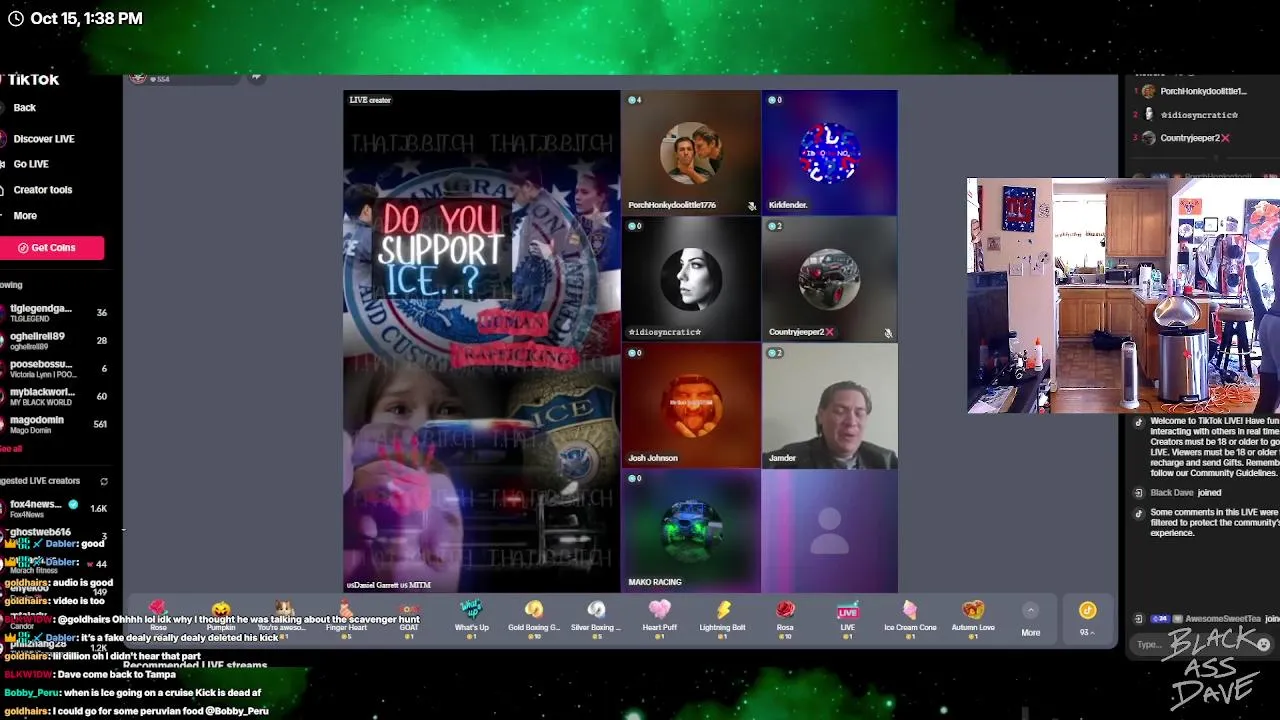Send the Silver Boxing gift
Image resolution: width=1280 pixels, height=720 pixels.
(x=596, y=618)
